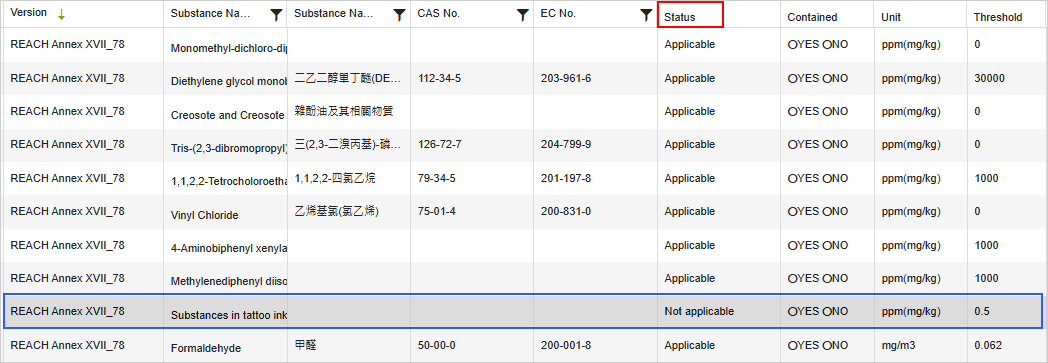This screenshot has width=1048, height=363.
Task: Click EC number 200-831-0
Action: [x=565, y=211]
